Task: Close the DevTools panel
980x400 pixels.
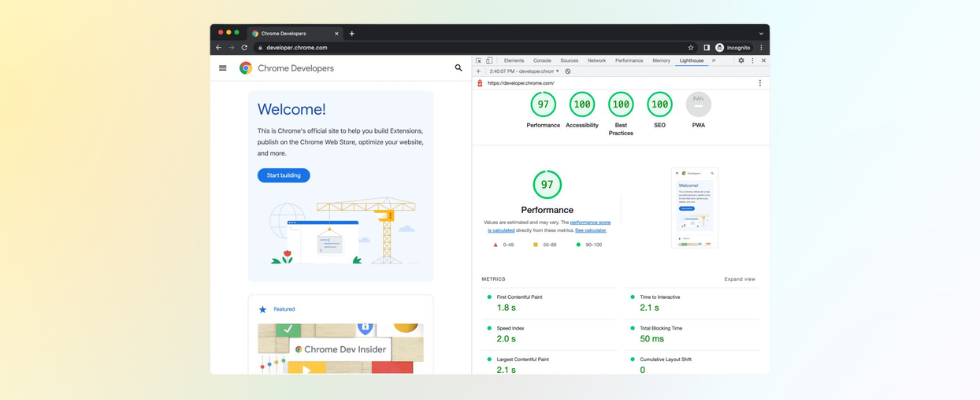Action: point(763,61)
